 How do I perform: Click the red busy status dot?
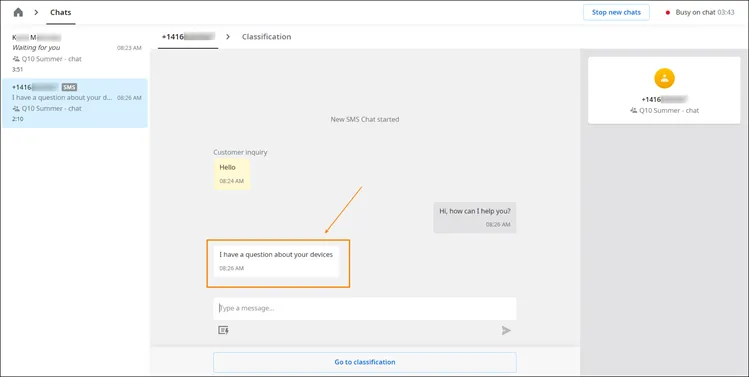pyautogui.click(x=668, y=13)
